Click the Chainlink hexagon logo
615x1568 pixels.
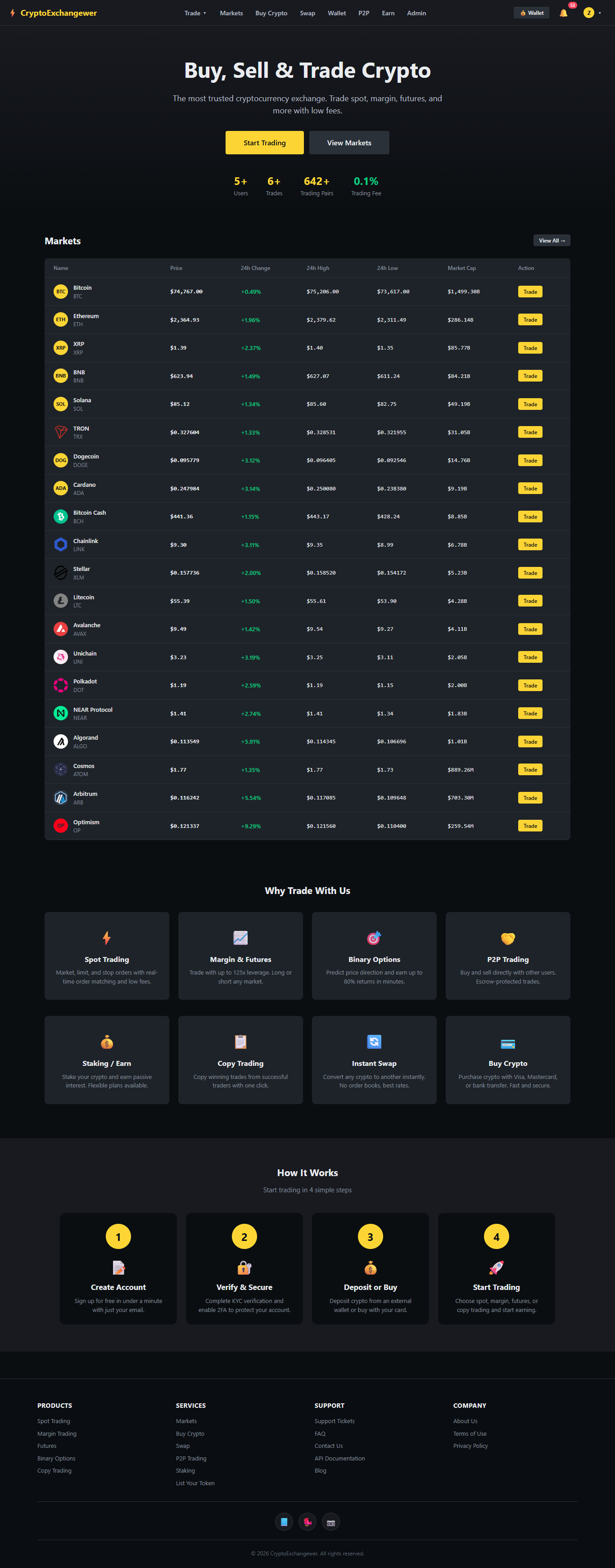tap(61, 545)
